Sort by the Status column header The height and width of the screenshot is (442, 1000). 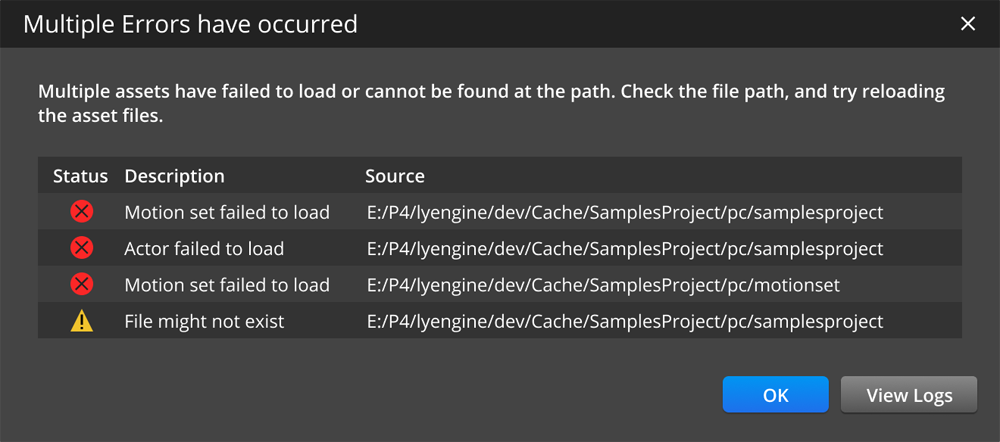(x=80, y=176)
